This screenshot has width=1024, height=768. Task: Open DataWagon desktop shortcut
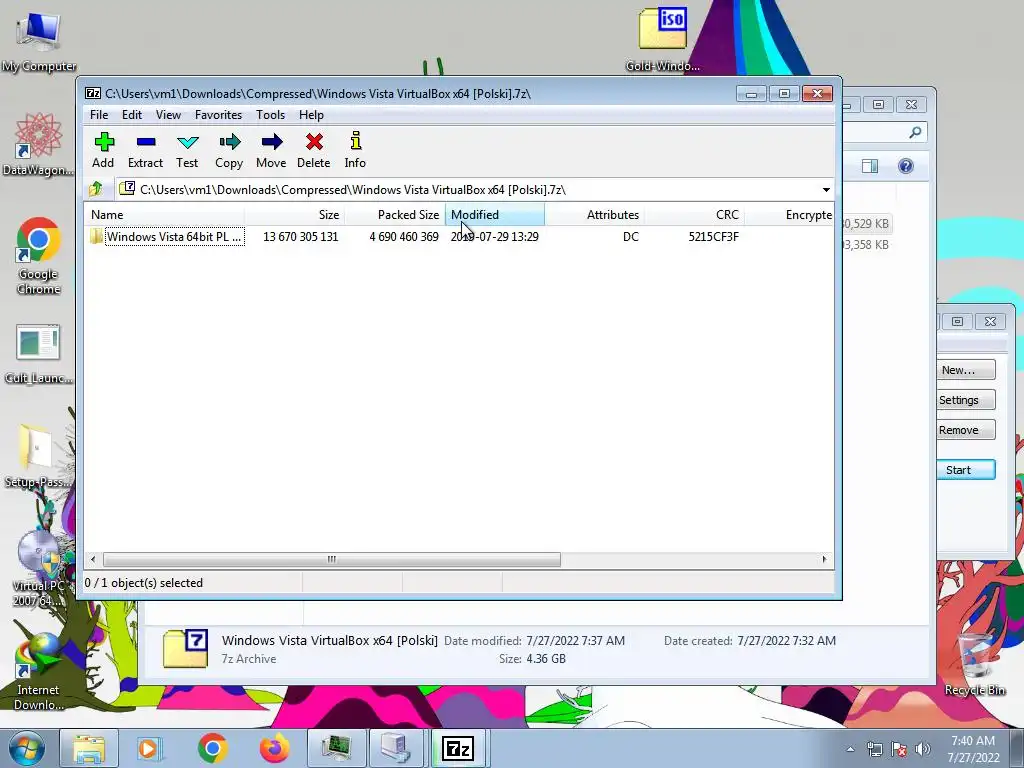click(39, 144)
